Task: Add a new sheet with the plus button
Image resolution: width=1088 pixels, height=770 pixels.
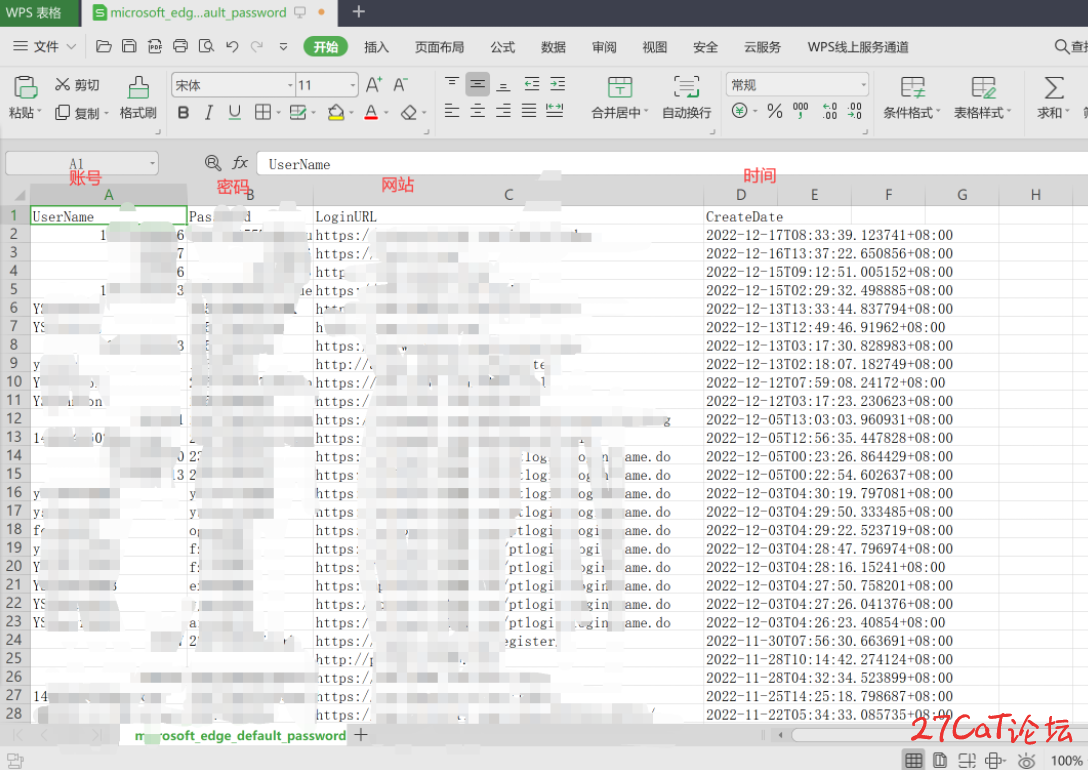Action: [x=361, y=735]
